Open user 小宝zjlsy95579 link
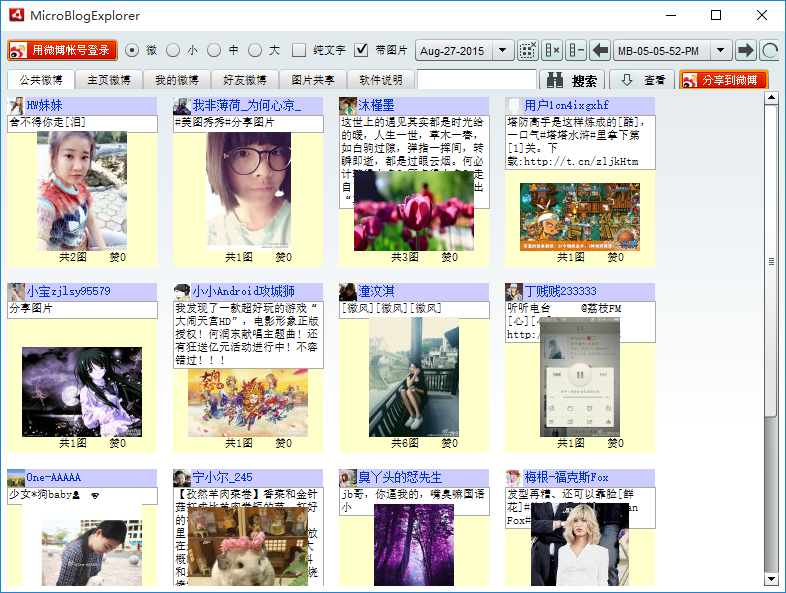 click(x=68, y=291)
